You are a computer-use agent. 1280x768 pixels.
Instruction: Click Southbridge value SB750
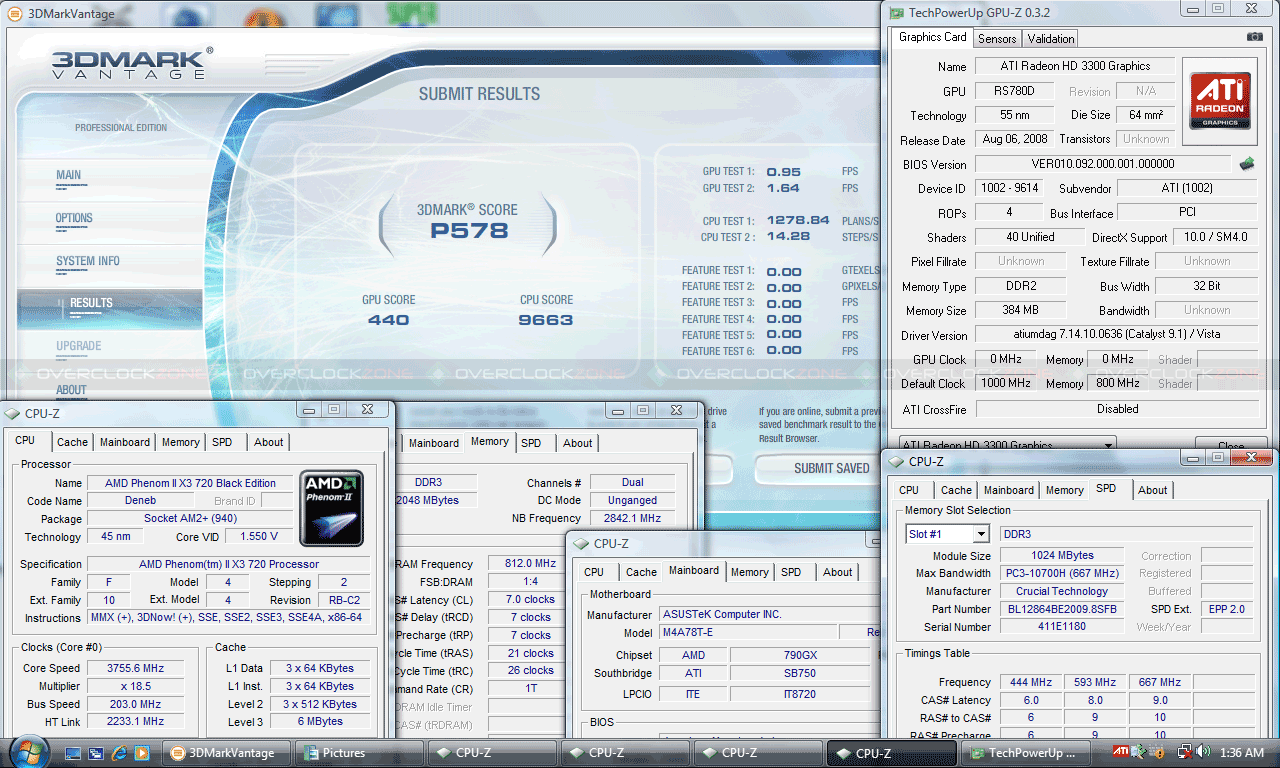801,674
